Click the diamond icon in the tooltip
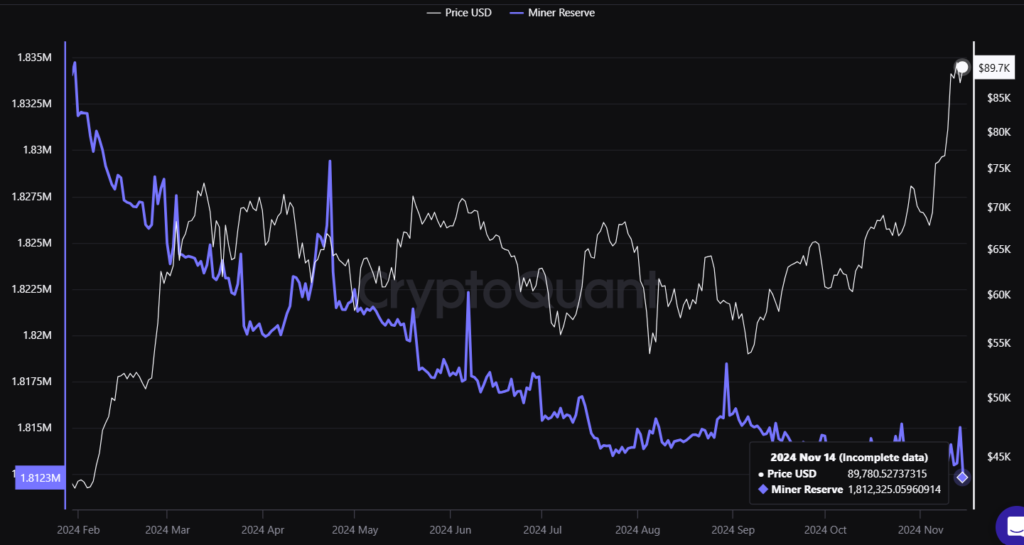The image size is (1024, 545). 762,489
